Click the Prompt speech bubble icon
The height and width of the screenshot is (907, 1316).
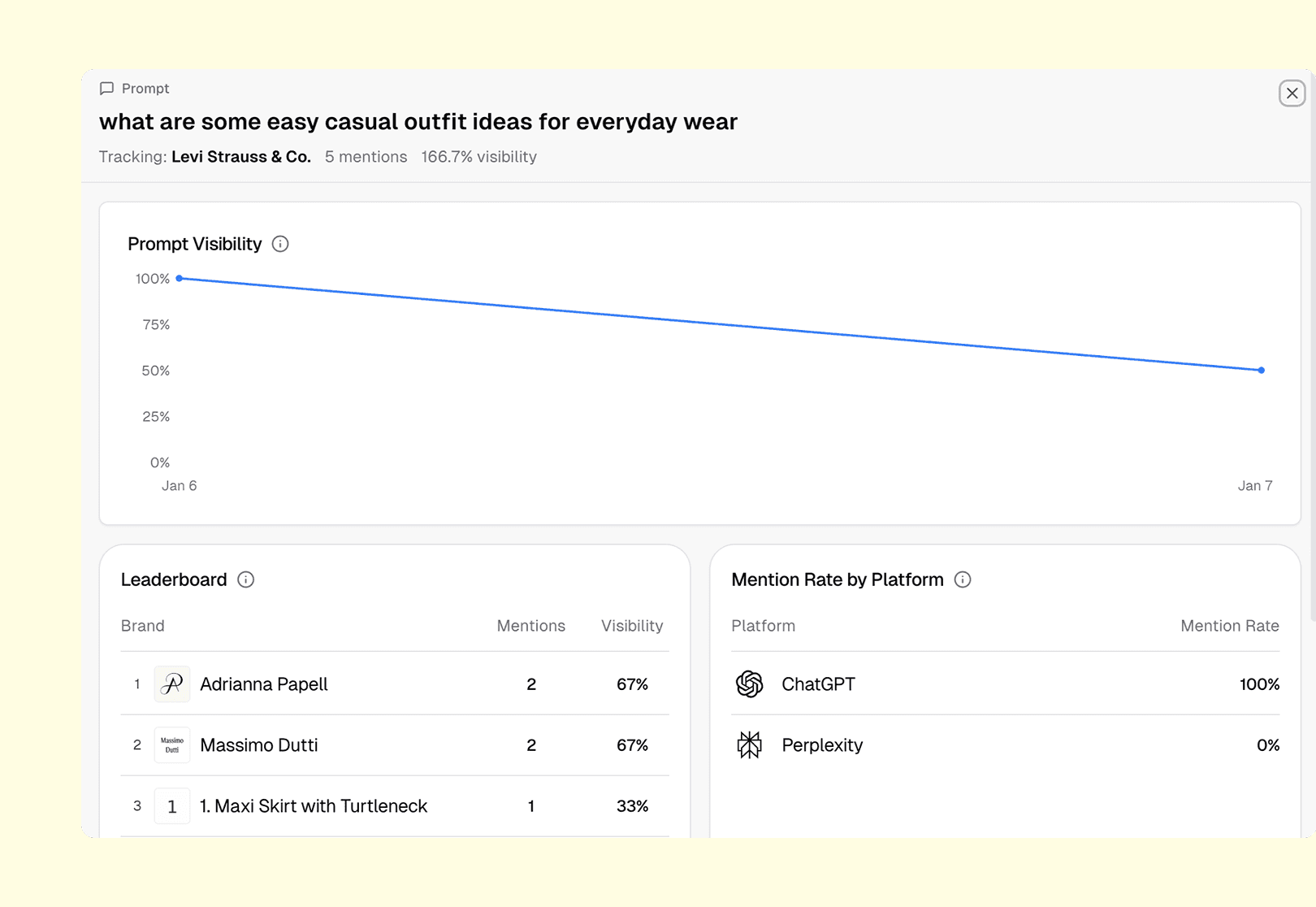click(x=106, y=89)
